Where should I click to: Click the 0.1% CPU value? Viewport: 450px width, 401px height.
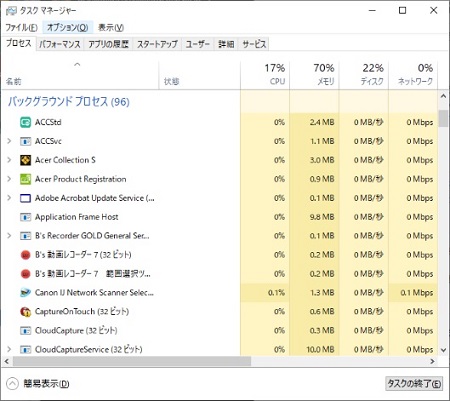pyautogui.click(x=276, y=293)
